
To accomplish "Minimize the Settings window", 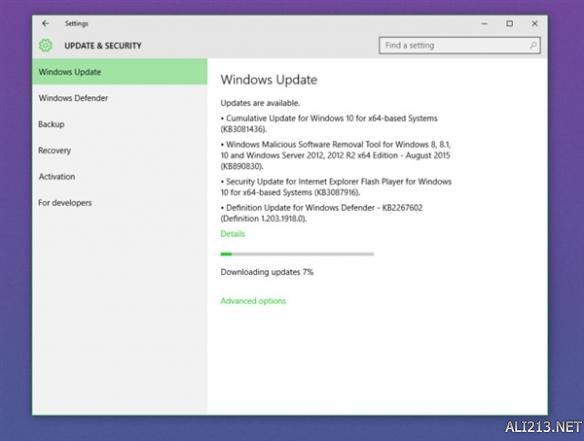I will (484, 23).
